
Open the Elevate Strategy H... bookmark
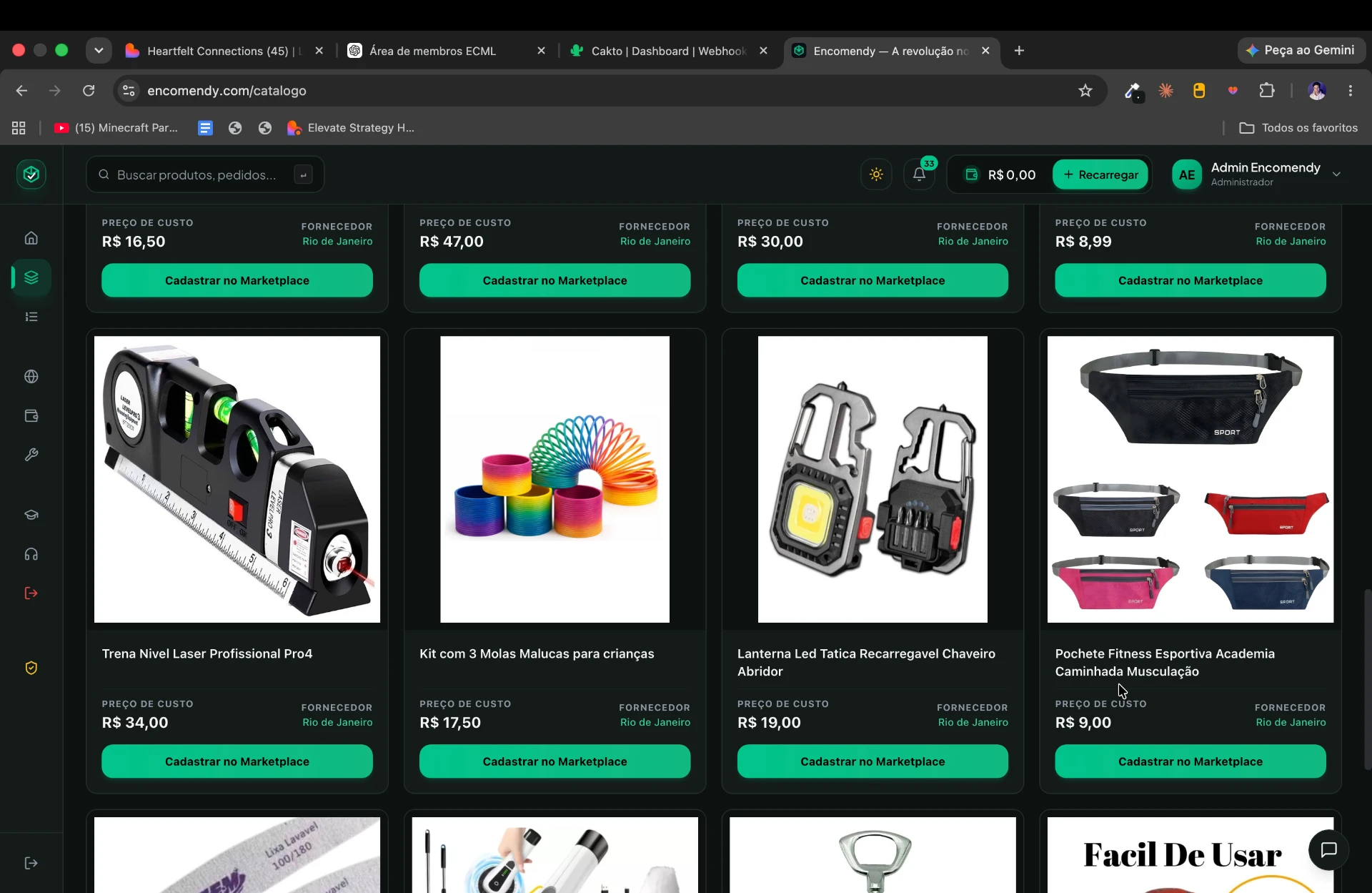[351, 128]
